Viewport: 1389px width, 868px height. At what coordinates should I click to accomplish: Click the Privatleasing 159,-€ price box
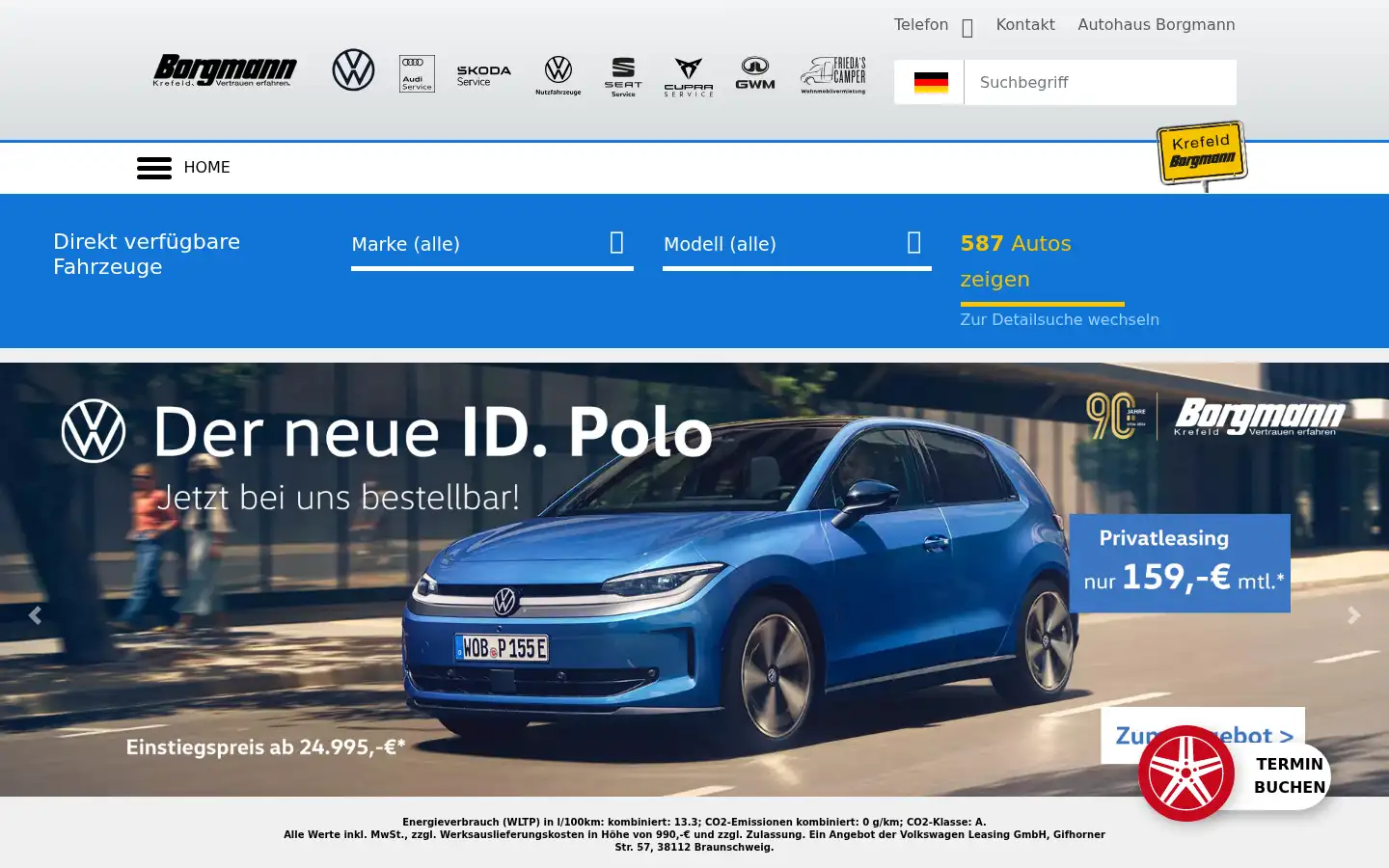(1180, 563)
